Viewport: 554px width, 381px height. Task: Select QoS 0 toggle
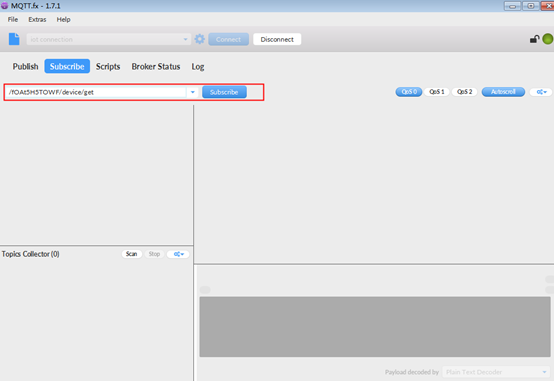tap(409, 92)
